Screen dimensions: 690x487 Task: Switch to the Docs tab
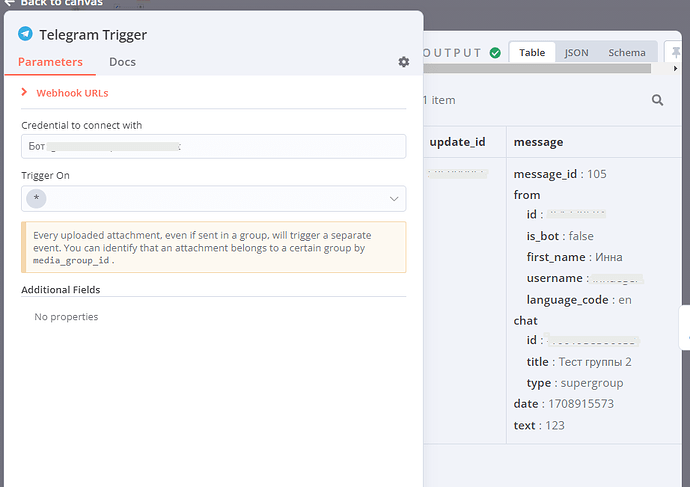122,62
